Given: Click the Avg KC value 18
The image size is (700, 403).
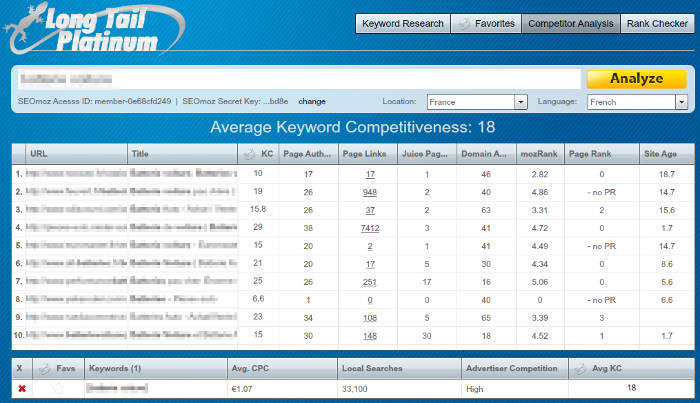Looking at the screenshot, I should pyautogui.click(x=631, y=388).
